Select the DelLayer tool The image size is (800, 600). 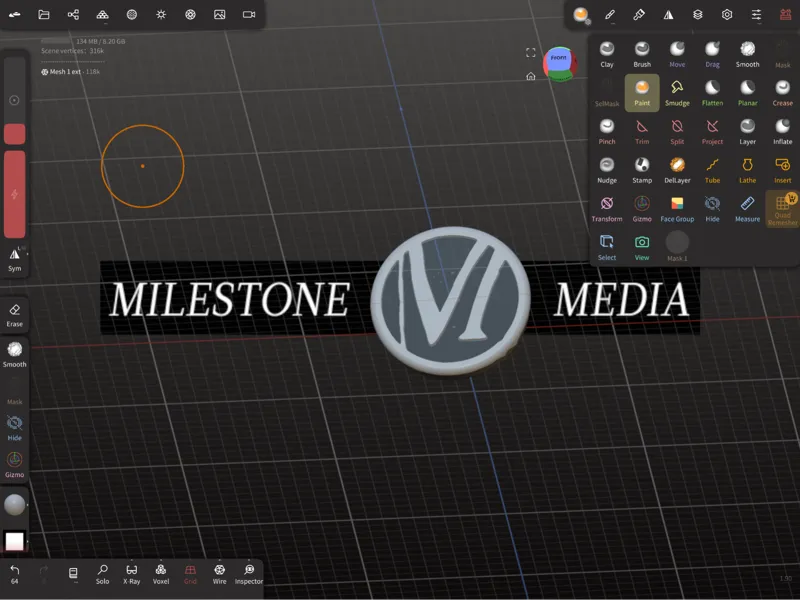coord(677,170)
